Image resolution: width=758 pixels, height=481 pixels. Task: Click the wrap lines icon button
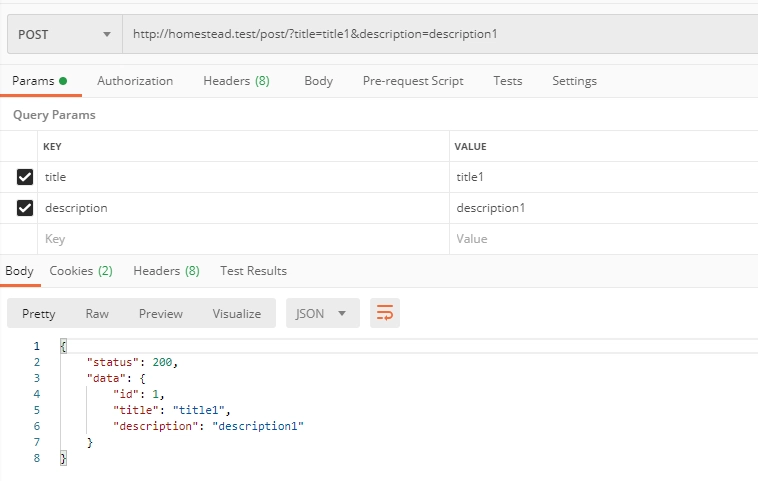(385, 313)
